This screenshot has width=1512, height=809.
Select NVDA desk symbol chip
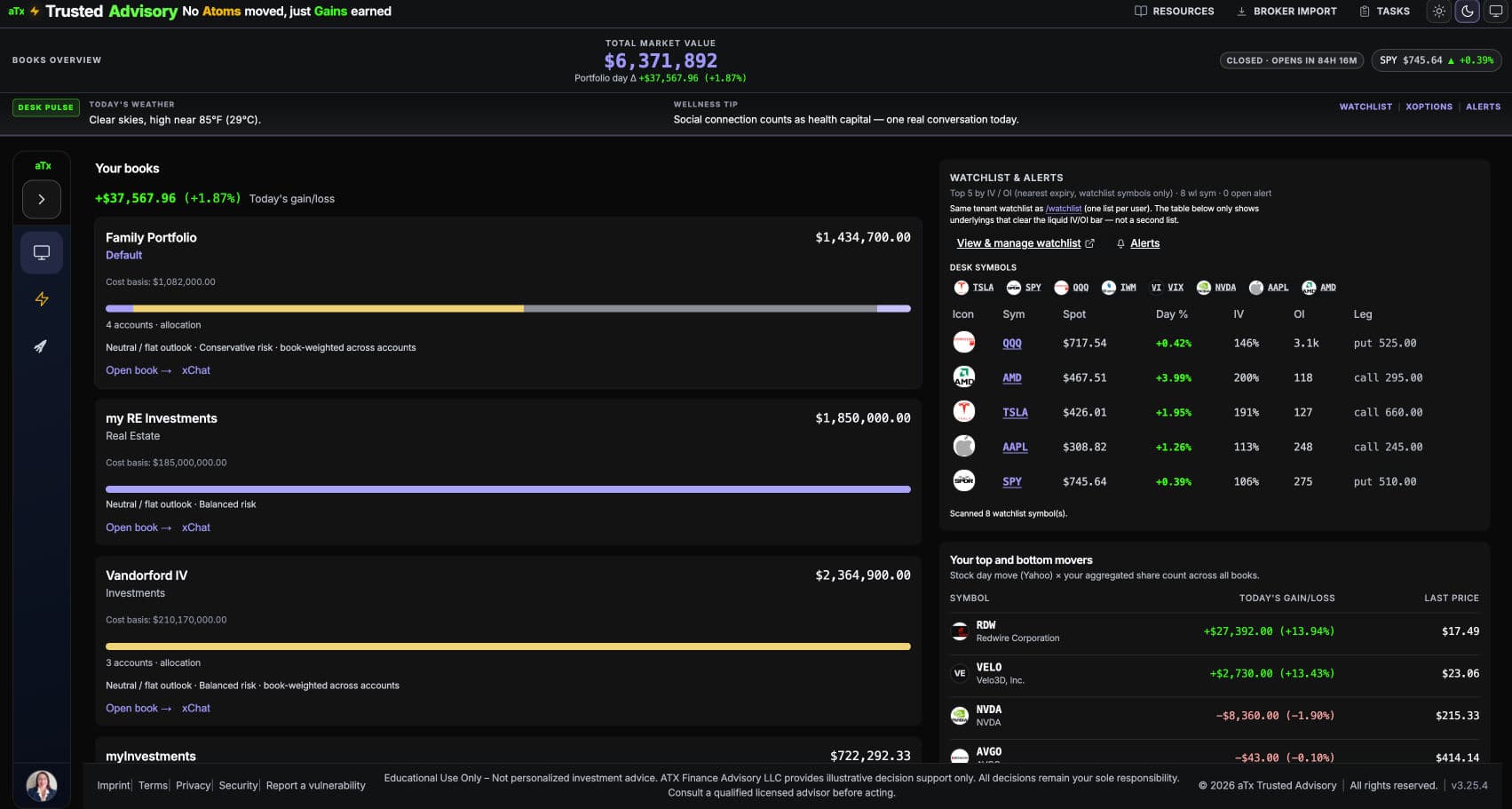click(1216, 288)
